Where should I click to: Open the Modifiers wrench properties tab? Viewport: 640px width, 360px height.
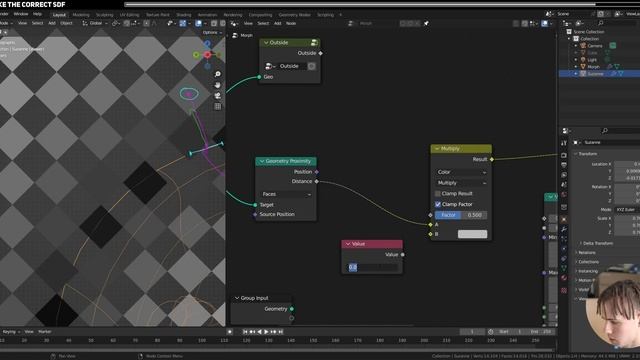click(564, 229)
